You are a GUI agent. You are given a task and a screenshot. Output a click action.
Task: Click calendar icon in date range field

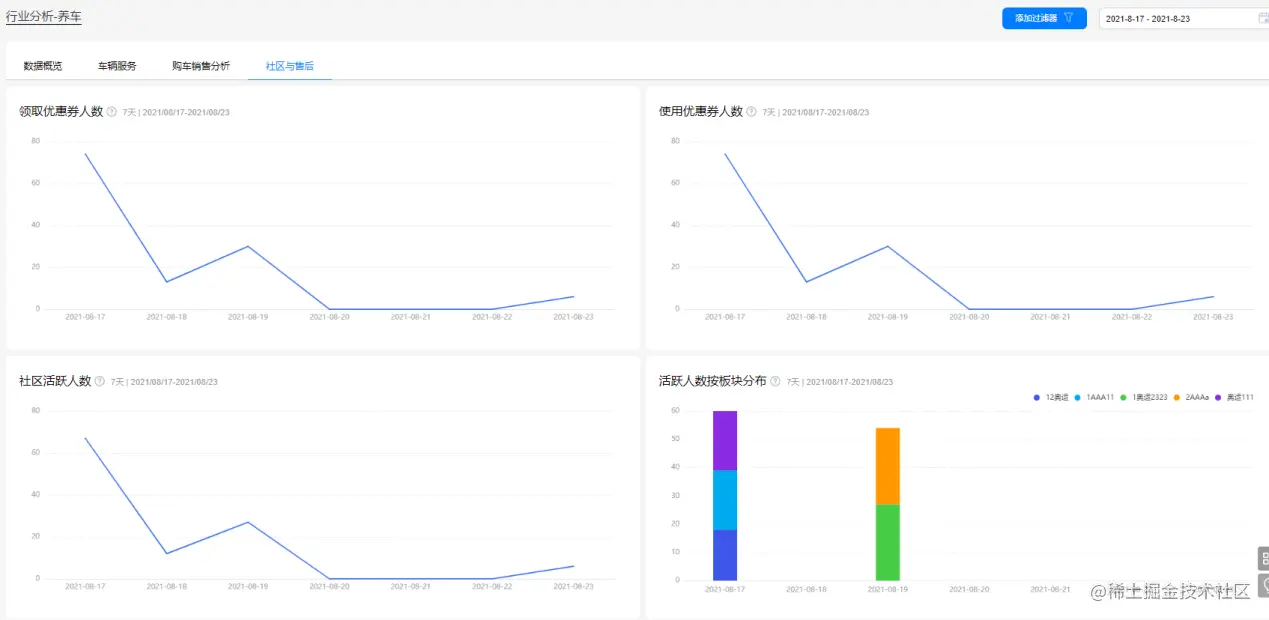click(1263, 18)
